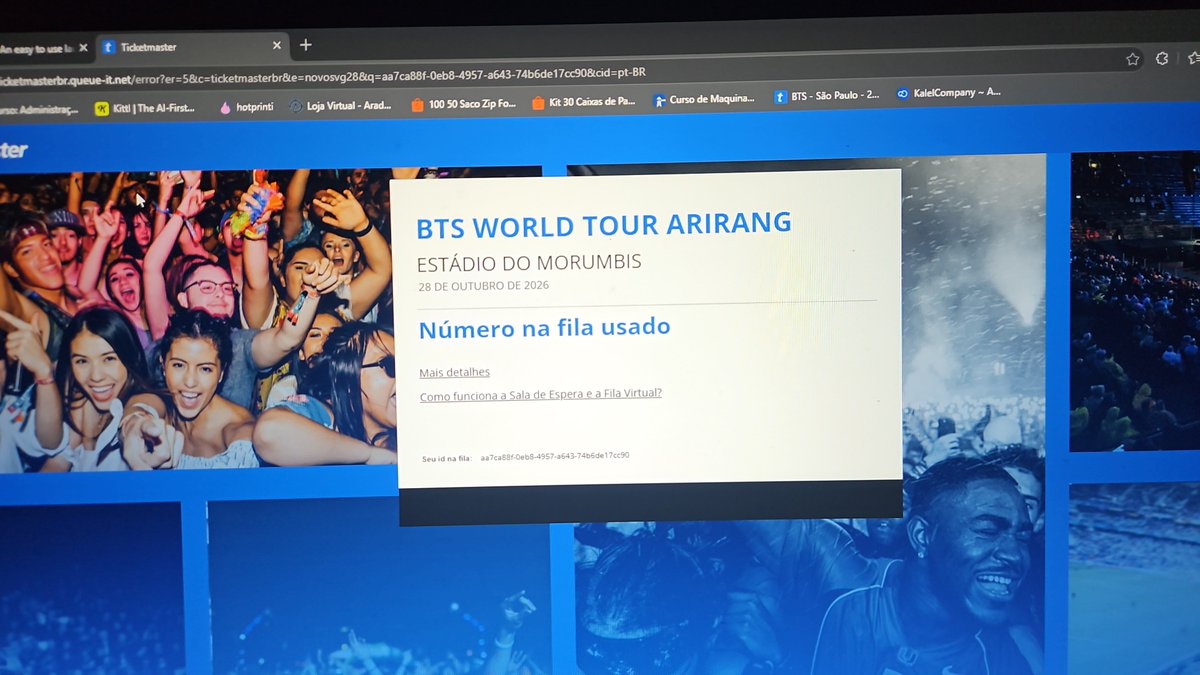1200x675 pixels.
Task: Open the hotprinti bookmark
Action: tap(246, 107)
